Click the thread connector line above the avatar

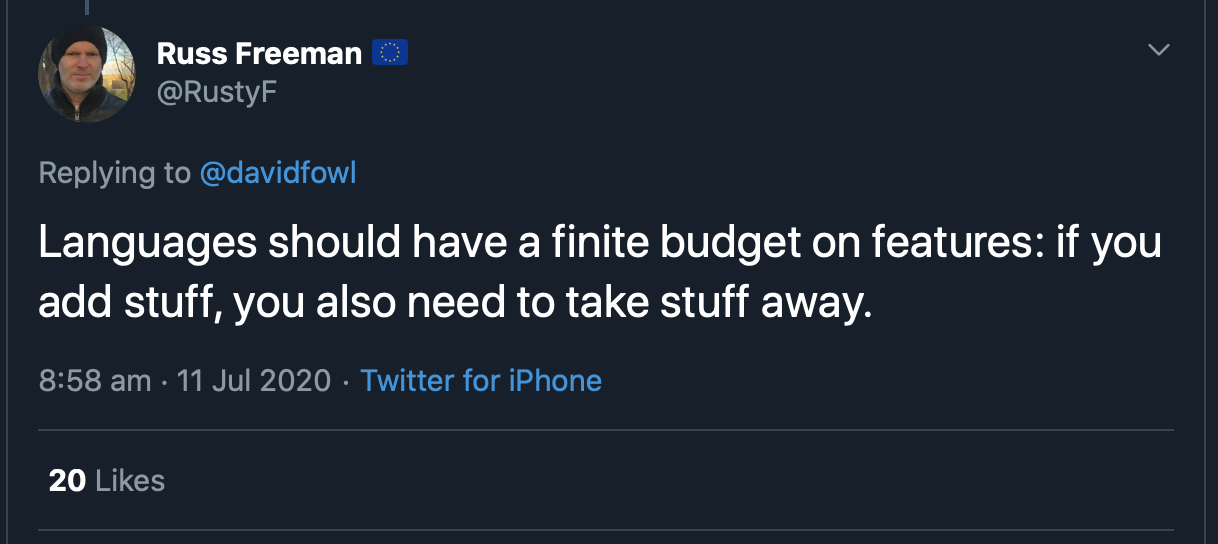(x=86, y=6)
